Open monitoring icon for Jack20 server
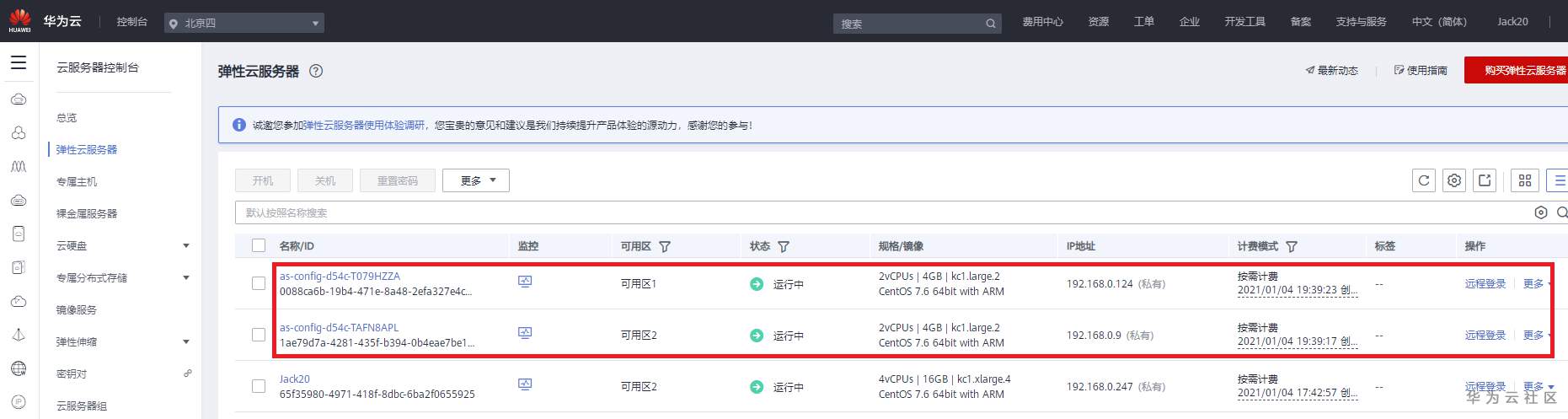This screenshot has width=1568, height=419. click(525, 384)
